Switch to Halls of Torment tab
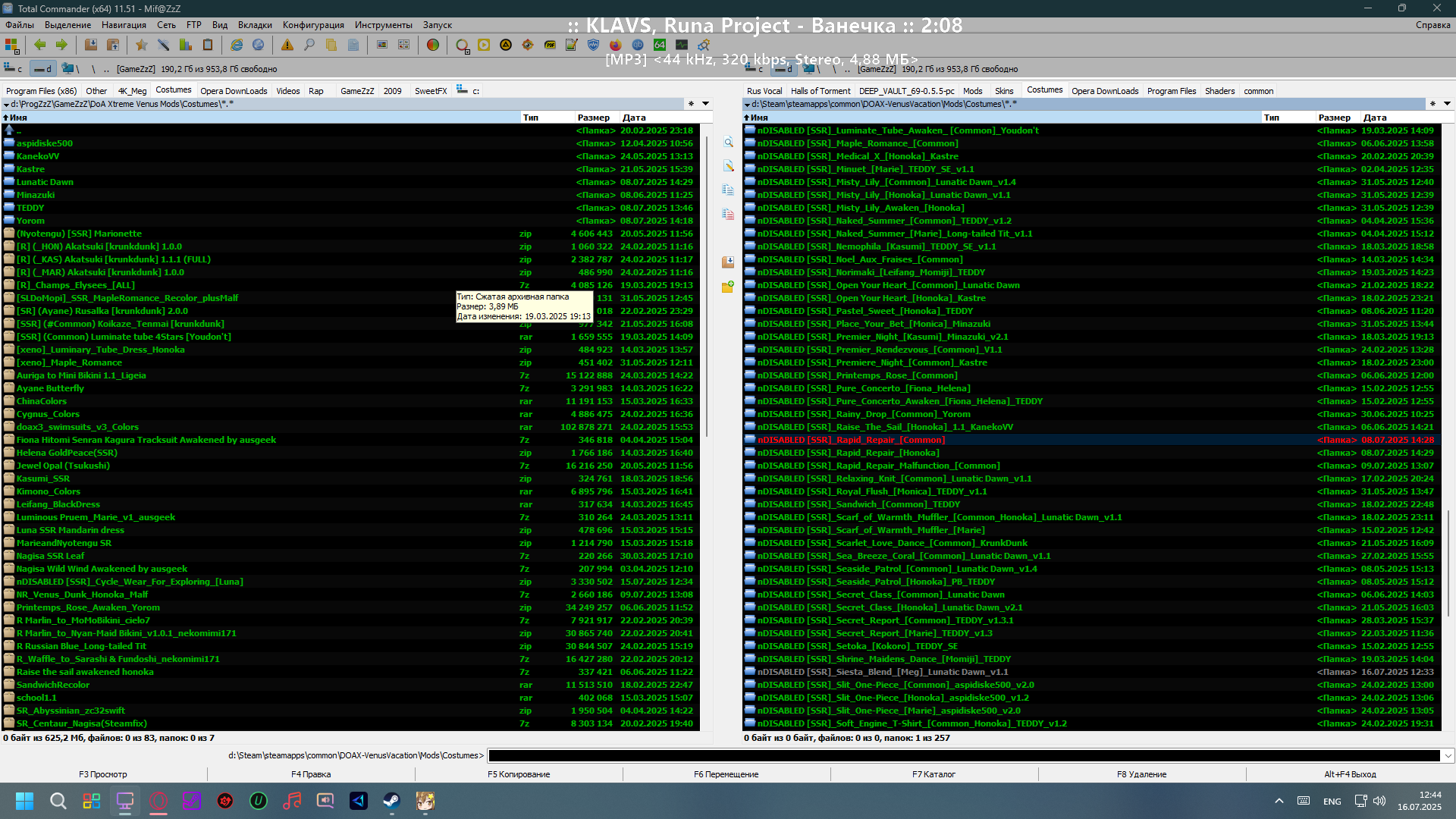Image resolution: width=1456 pixels, height=819 pixels. 821,91
